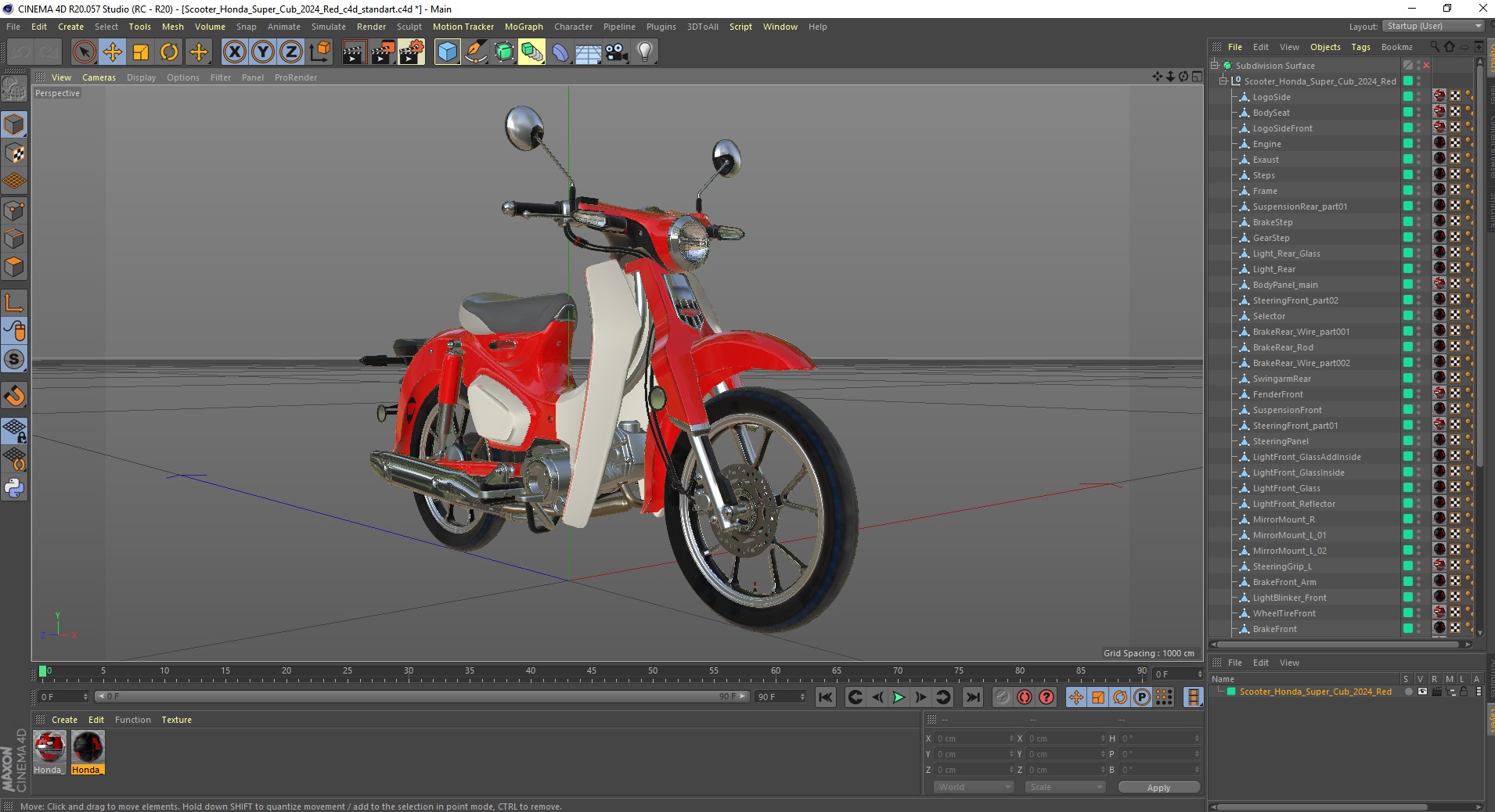Add a camera object icon
Viewport: 1495px width, 812px height.
coord(617,52)
